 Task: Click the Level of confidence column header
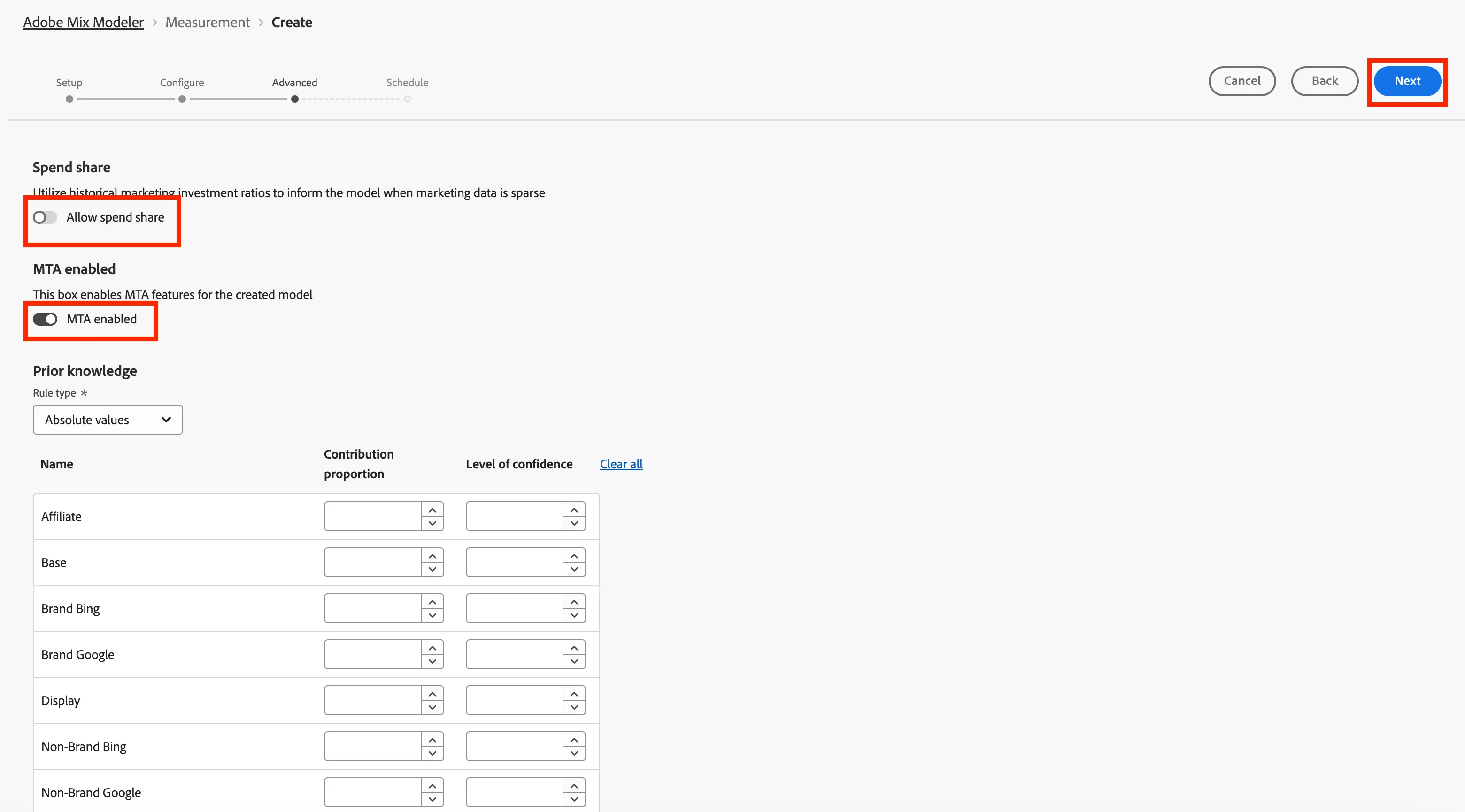point(519,464)
